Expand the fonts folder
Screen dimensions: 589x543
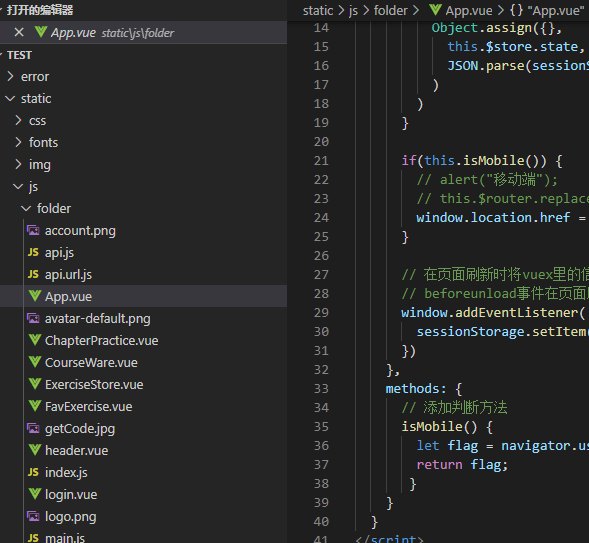click(x=18, y=143)
